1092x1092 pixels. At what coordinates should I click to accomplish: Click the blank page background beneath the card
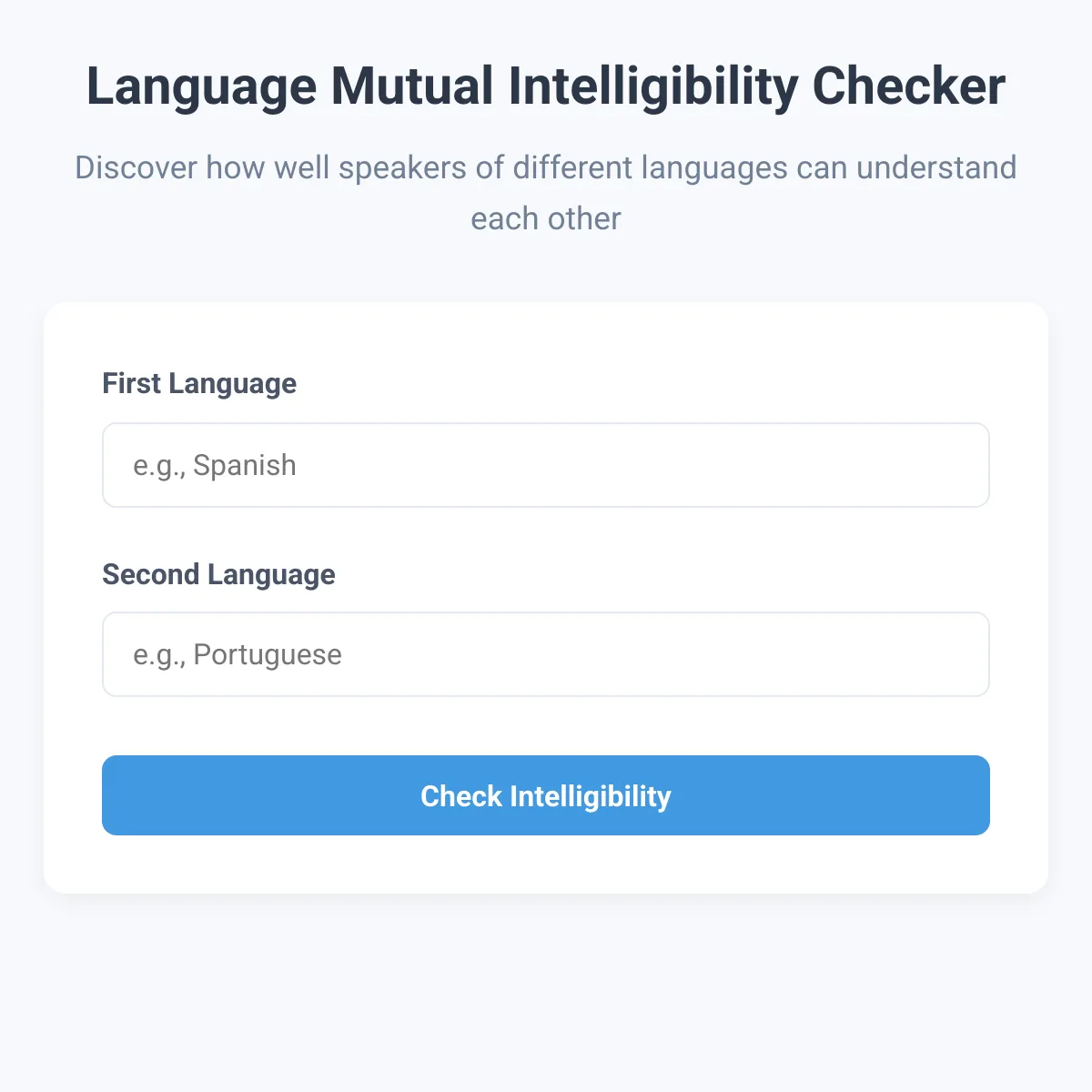click(x=546, y=992)
